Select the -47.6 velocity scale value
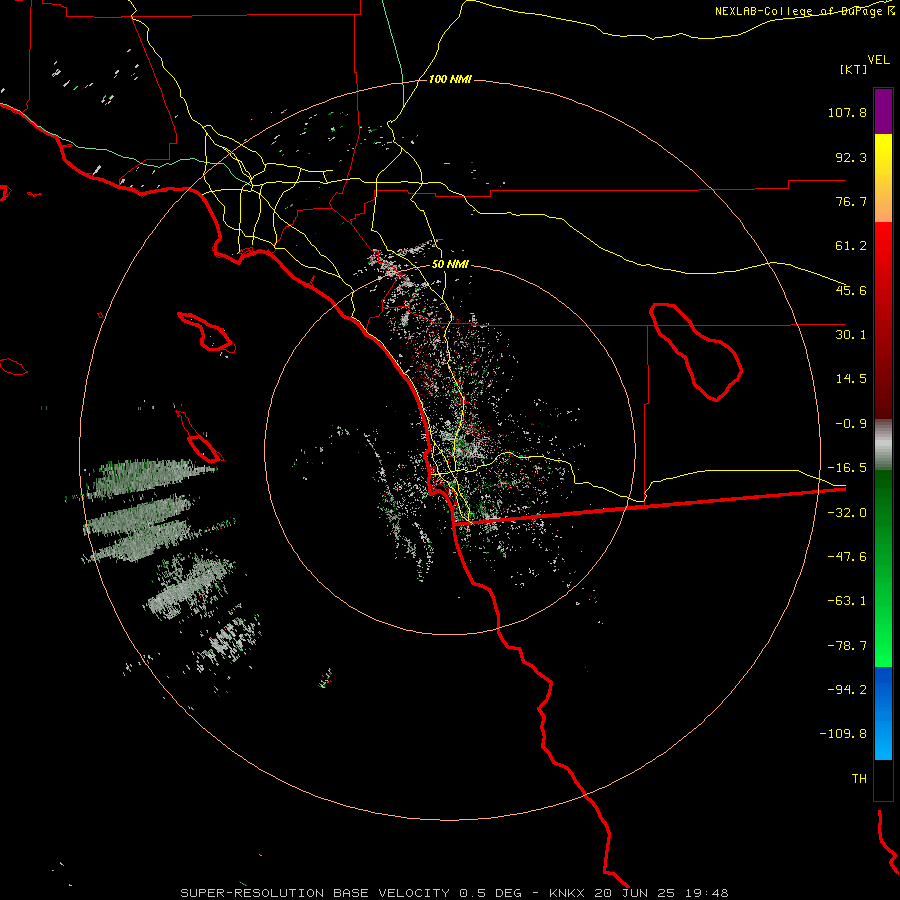Viewport: 900px width, 900px height. tap(847, 557)
